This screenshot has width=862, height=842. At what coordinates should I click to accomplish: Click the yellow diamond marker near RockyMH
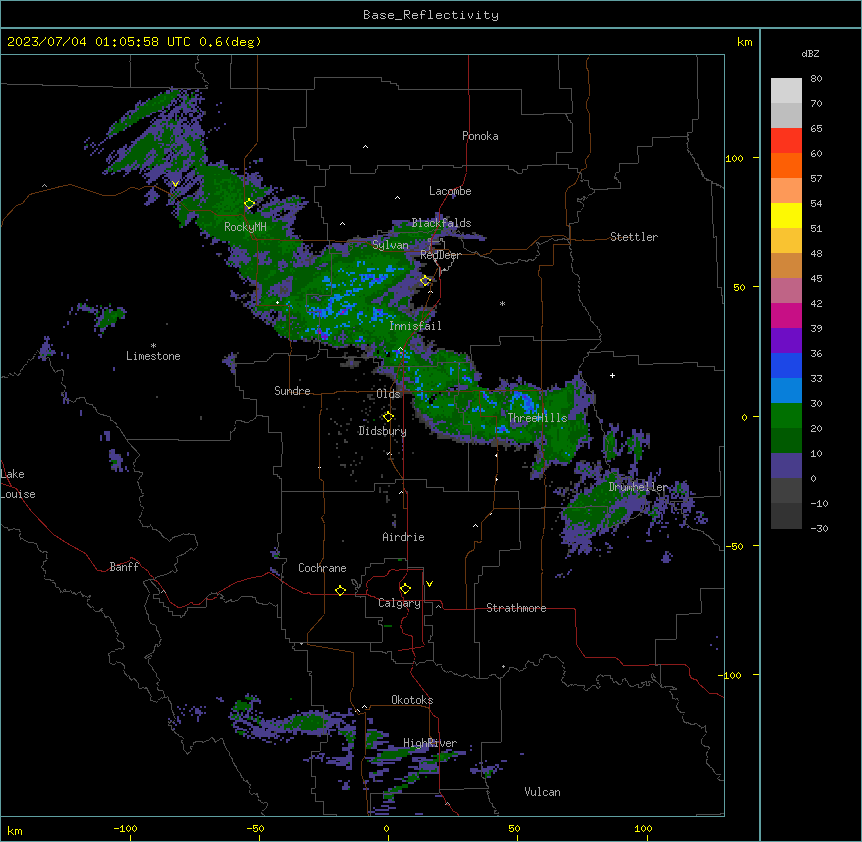coord(250,204)
